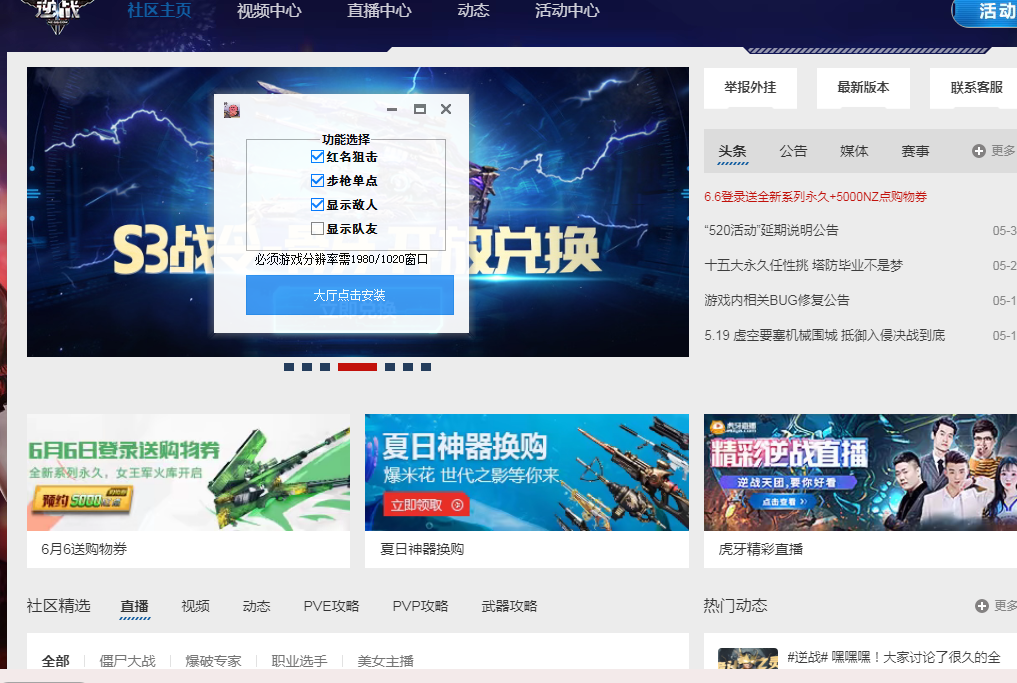This screenshot has width=1017, height=683.
Task: Open 活动中心 in the top navigation
Action: click(568, 10)
